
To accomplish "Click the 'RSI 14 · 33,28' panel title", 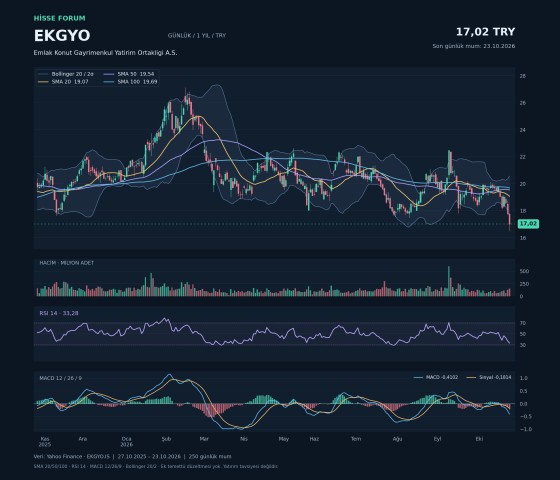I will pyautogui.click(x=59, y=313).
